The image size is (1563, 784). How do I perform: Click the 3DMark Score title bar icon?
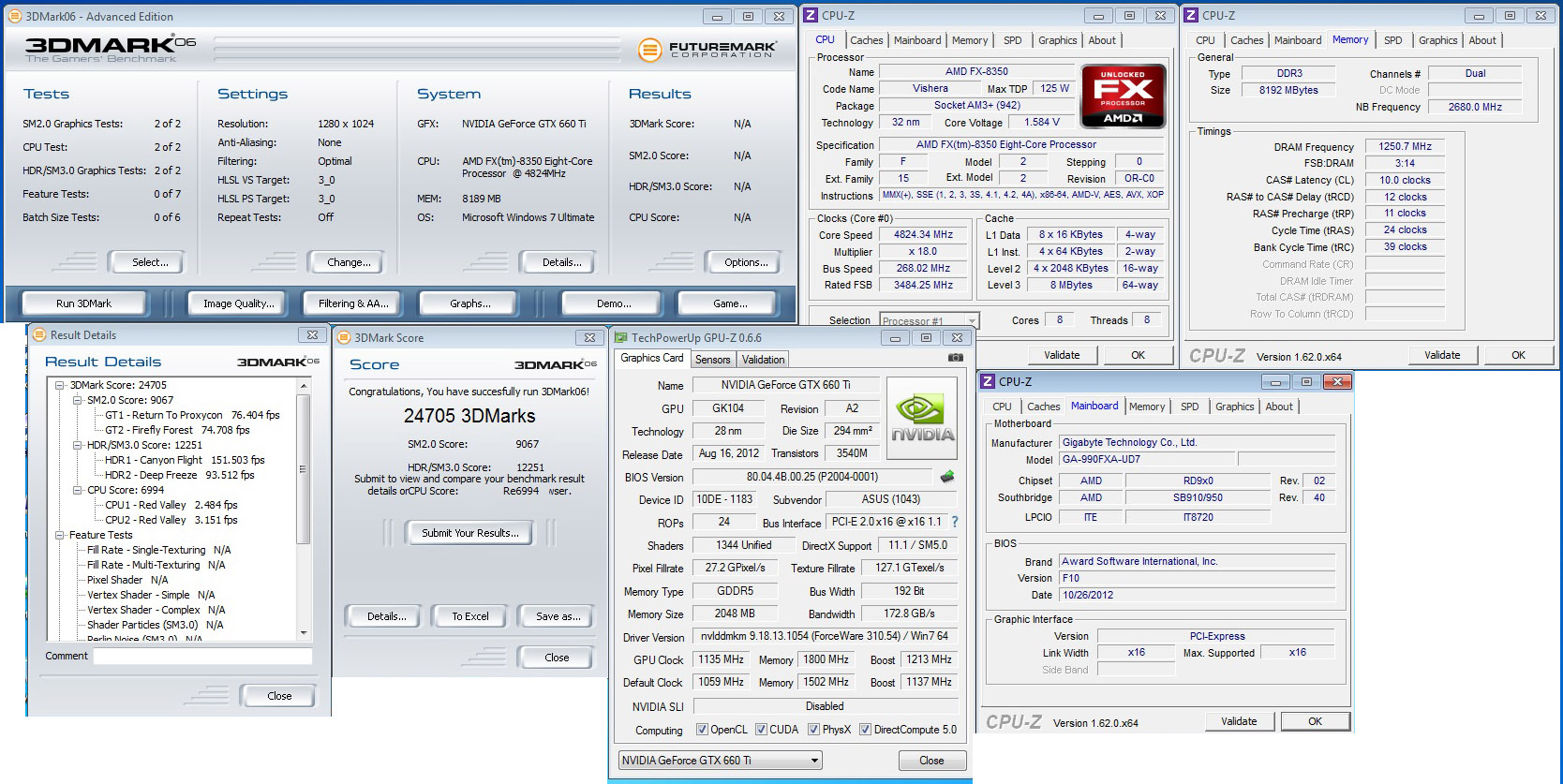(344, 337)
